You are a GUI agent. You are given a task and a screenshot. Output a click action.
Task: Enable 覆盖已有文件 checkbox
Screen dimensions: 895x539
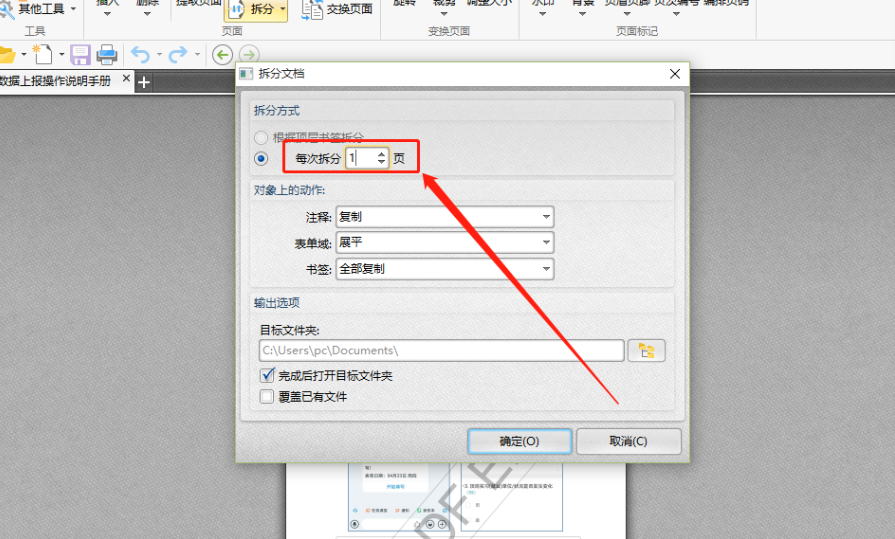[267, 396]
